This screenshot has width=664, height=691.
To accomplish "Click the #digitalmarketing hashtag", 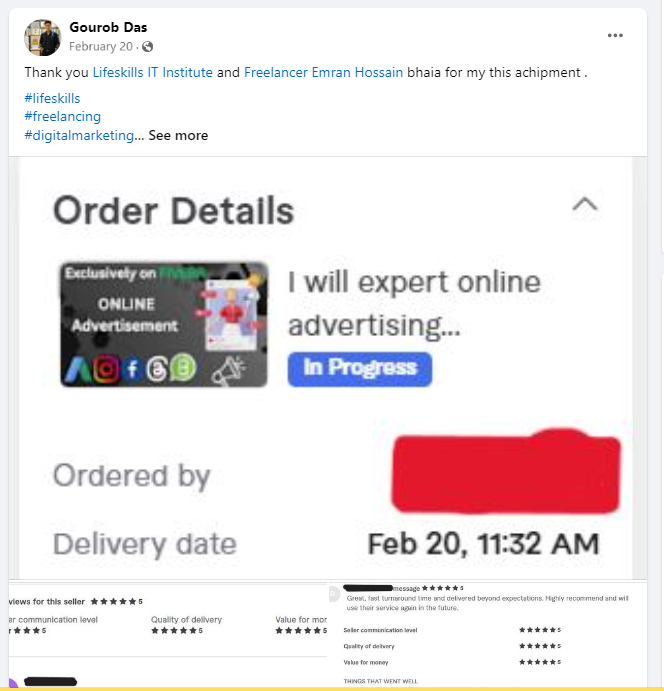I will tap(79, 135).
